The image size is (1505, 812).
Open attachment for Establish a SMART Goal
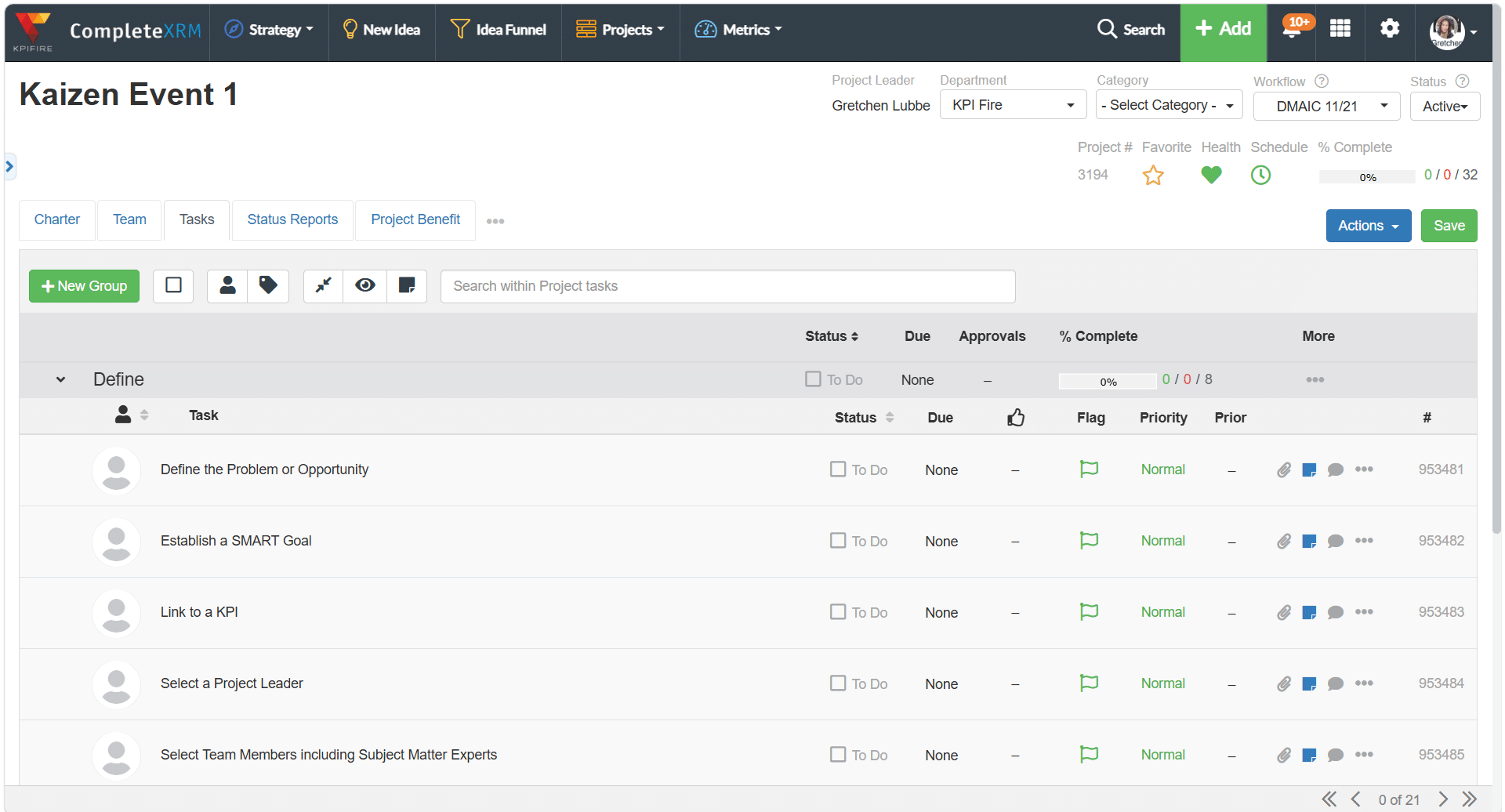point(1283,542)
